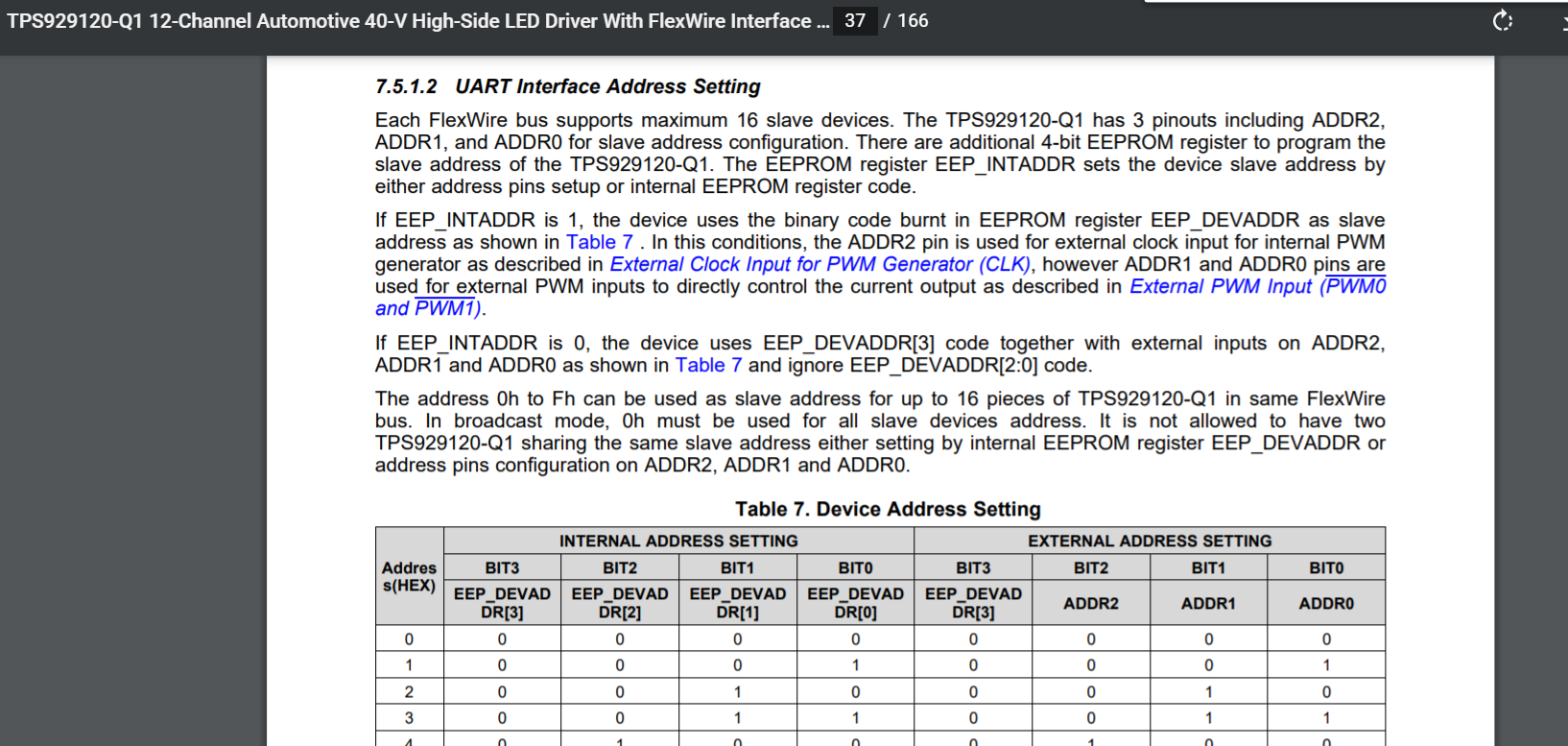Screen dimensions: 1568x746
Task: Click 'BIT0' header under EXTERNAL ADDRESS SETTING
Action: pos(1326,567)
